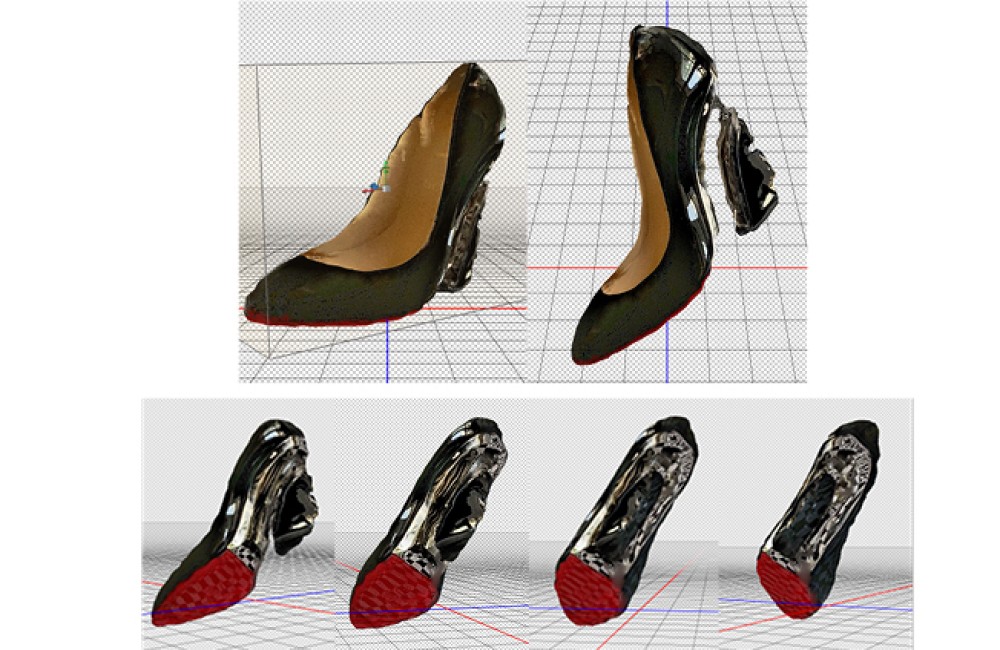Viewport: 1000px width, 650px height.
Task: Click the red sole in the first bottom render
Action: (x=203, y=590)
